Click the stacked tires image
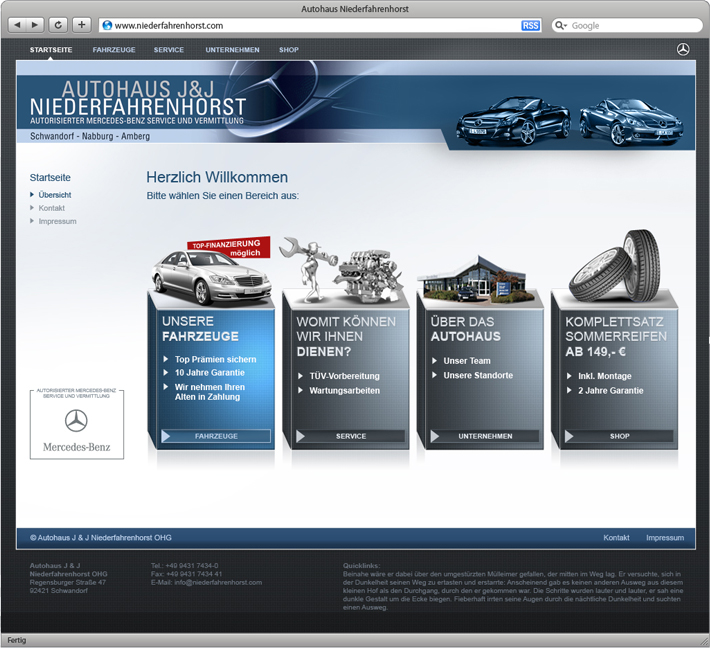Screen dimensions: 710x648 tap(616, 266)
